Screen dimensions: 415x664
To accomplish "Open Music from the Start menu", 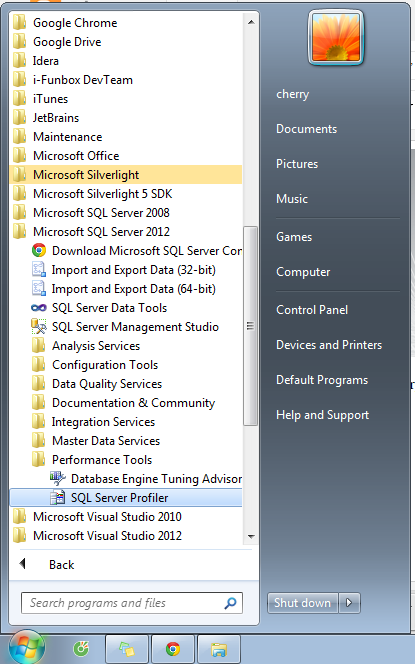I will (x=292, y=199).
